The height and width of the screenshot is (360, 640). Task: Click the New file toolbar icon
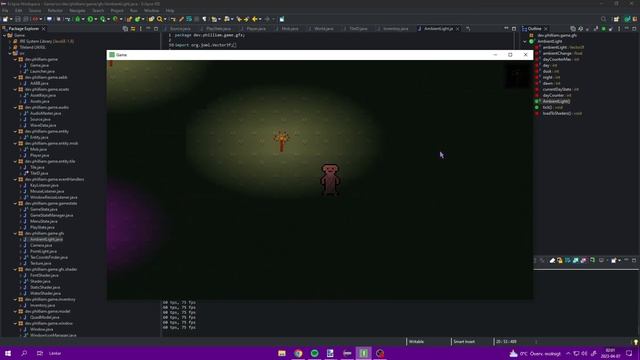click(x=5, y=19)
